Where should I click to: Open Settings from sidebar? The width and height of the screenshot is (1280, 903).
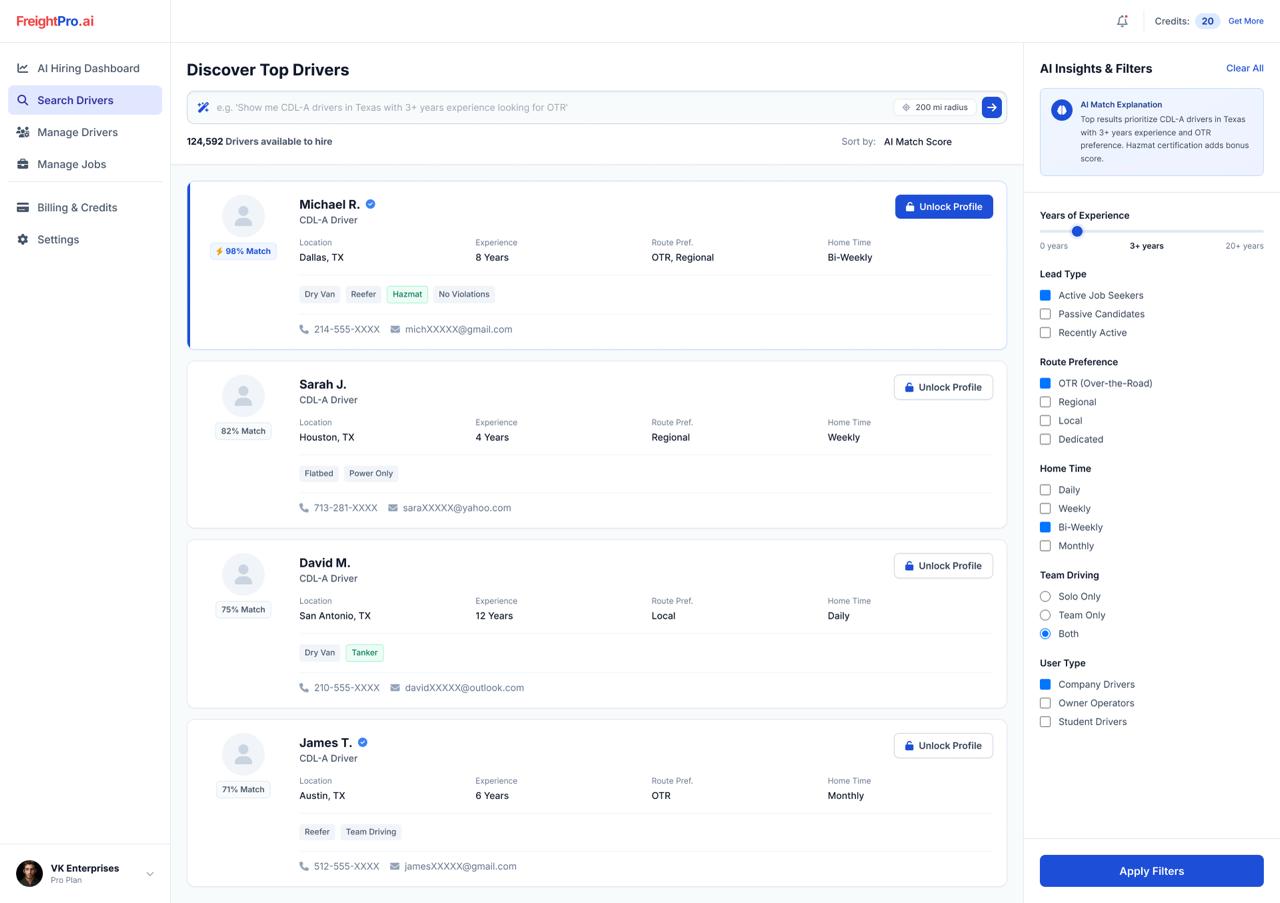[x=85, y=239]
